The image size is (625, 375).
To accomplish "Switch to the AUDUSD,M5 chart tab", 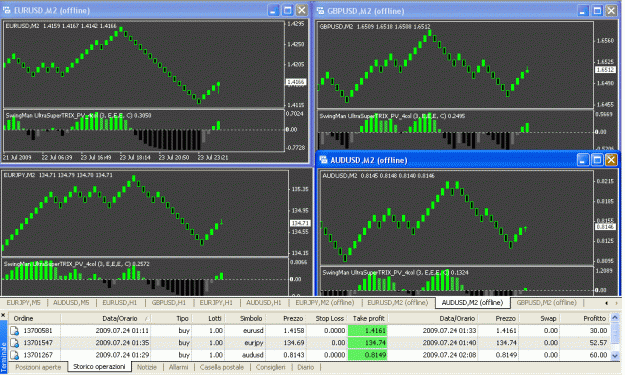I will click(x=71, y=303).
